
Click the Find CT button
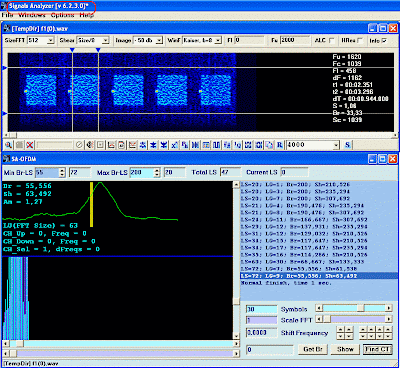pos(377,349)
